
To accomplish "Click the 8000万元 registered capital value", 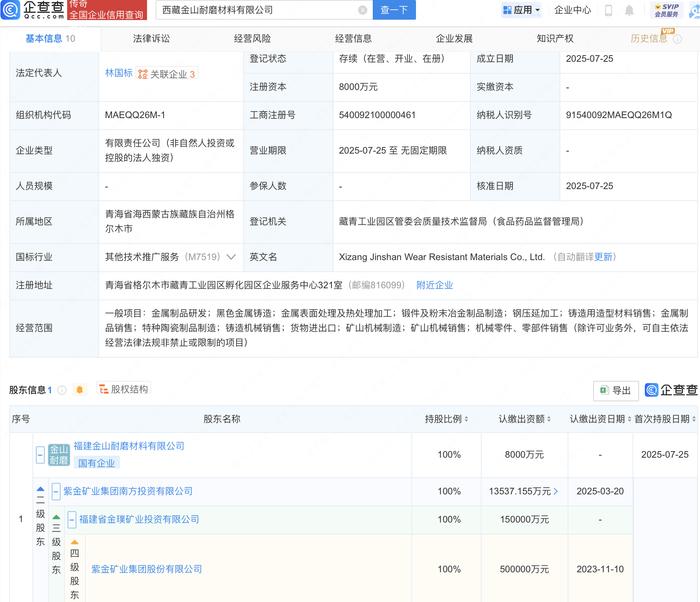I will (358, 87).
